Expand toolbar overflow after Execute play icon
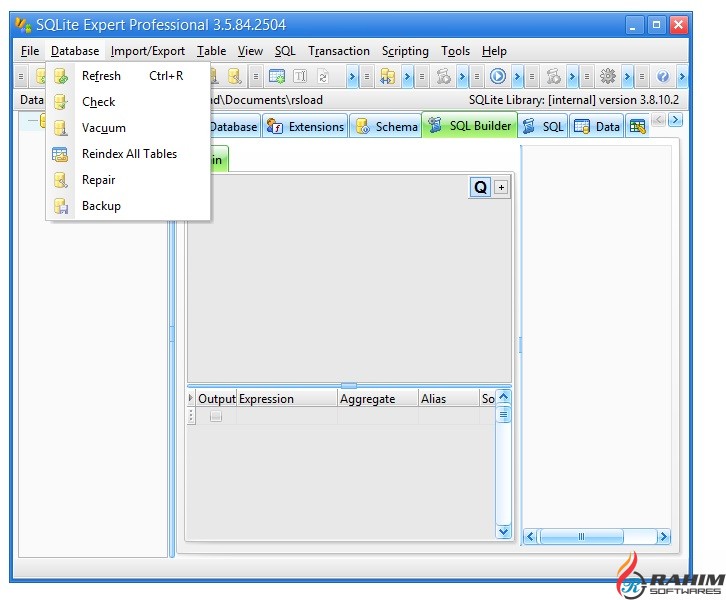Screen dimensions: 726x600 pos(518,77)
